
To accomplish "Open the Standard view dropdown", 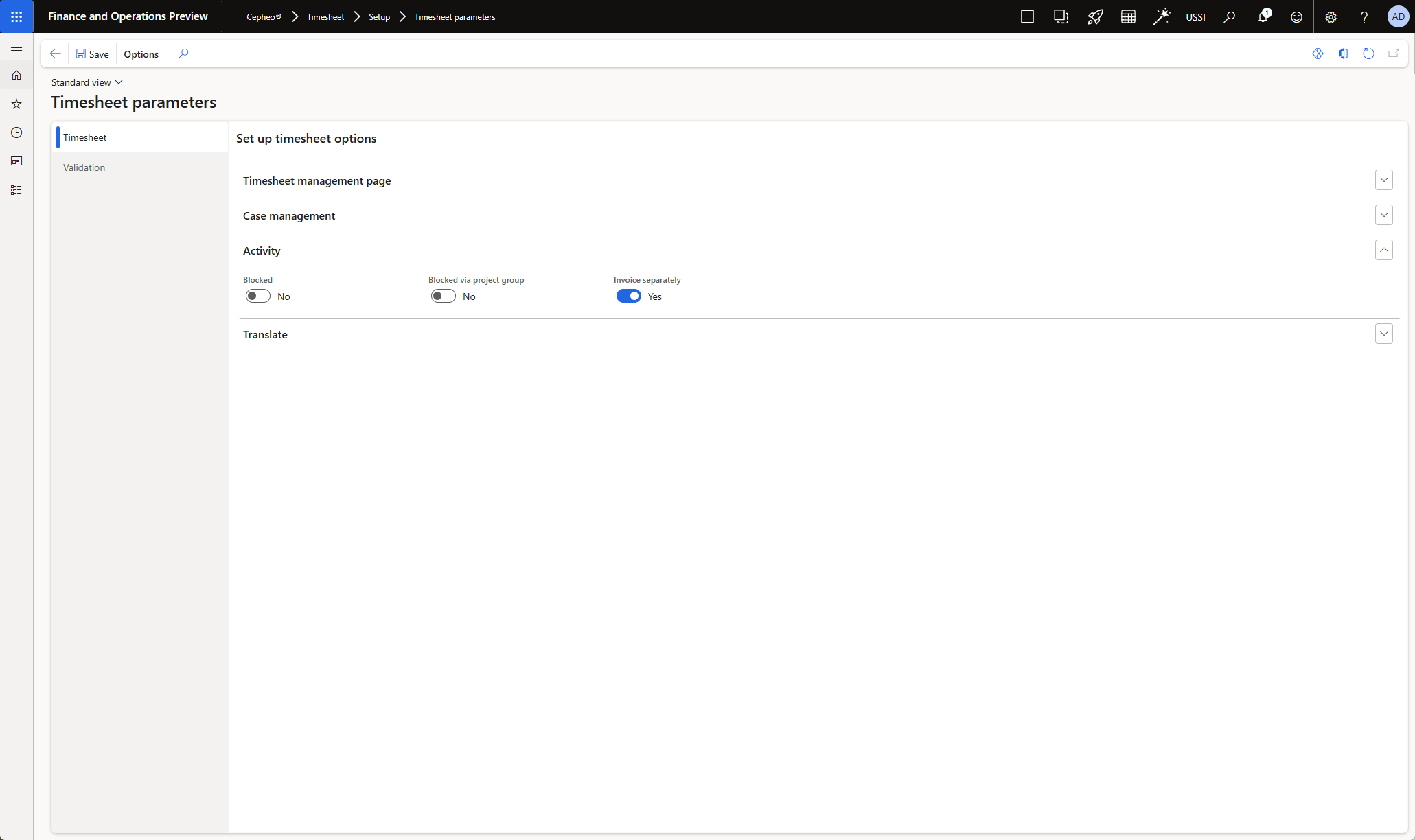I will [87, 82].
